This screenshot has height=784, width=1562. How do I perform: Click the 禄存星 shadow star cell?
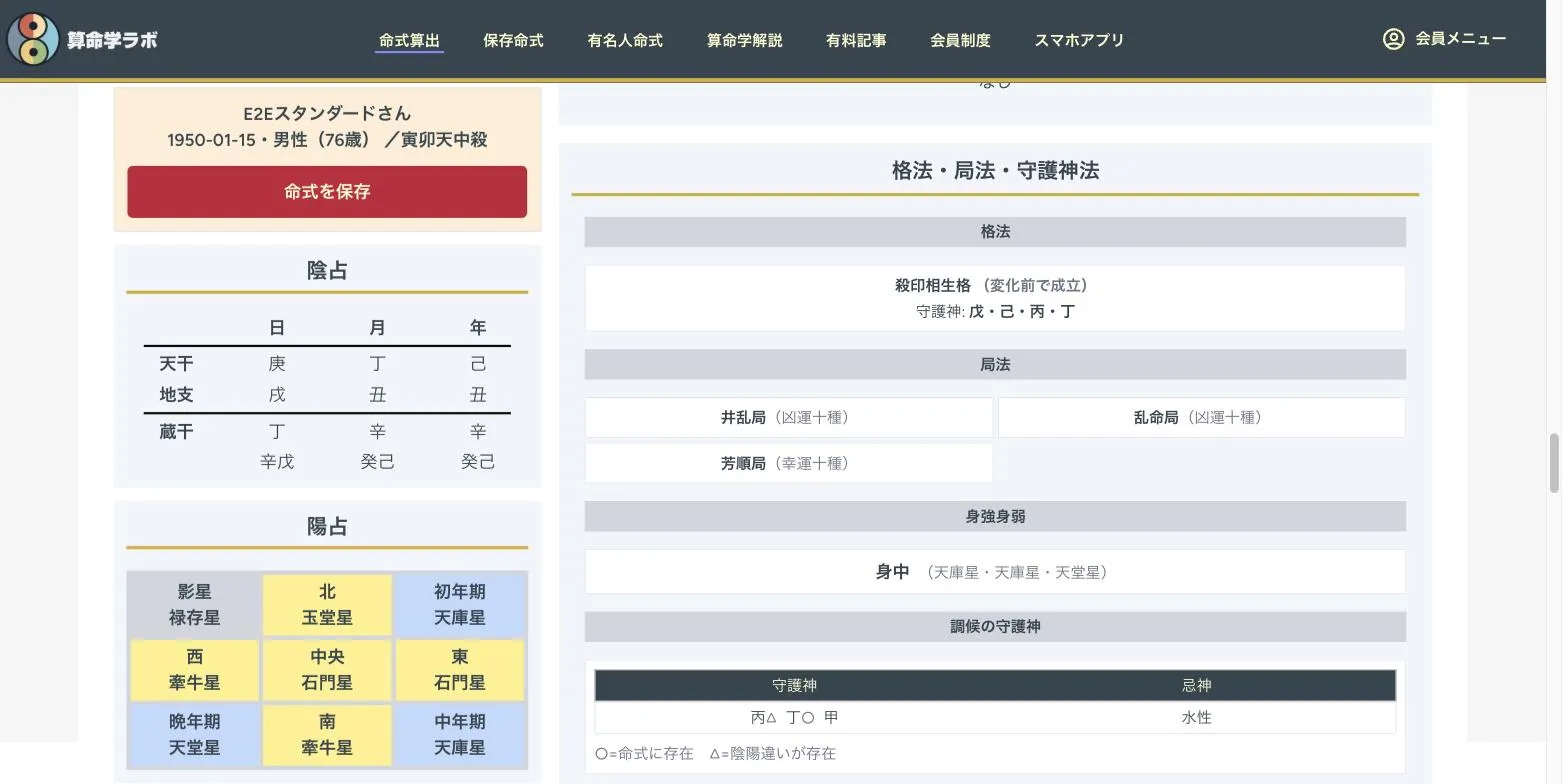(x=194, y=604)
